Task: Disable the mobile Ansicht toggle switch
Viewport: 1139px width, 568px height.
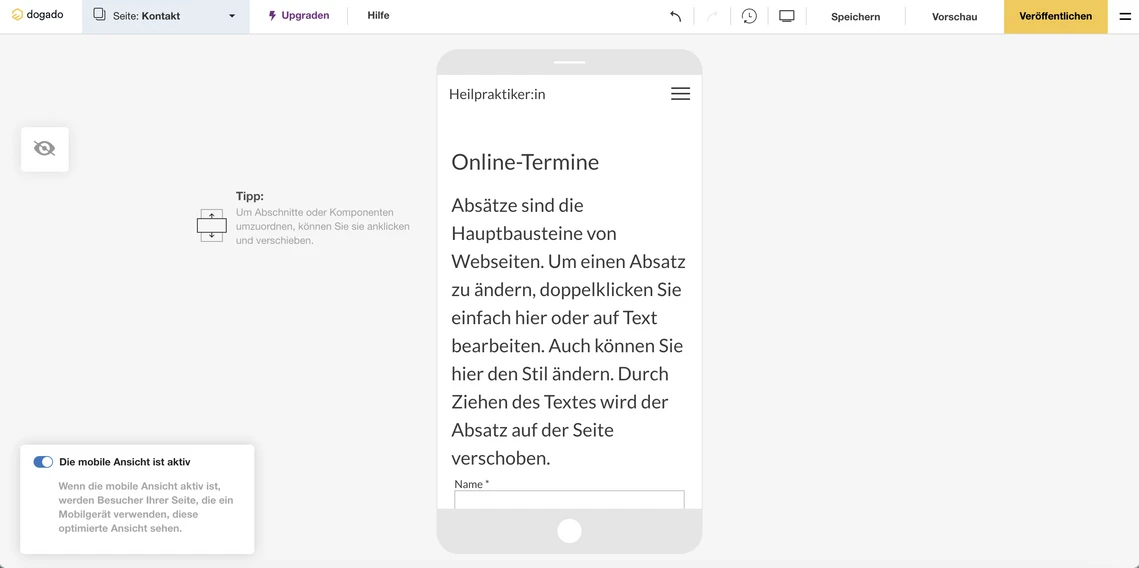Action: [x=44, y=462]
